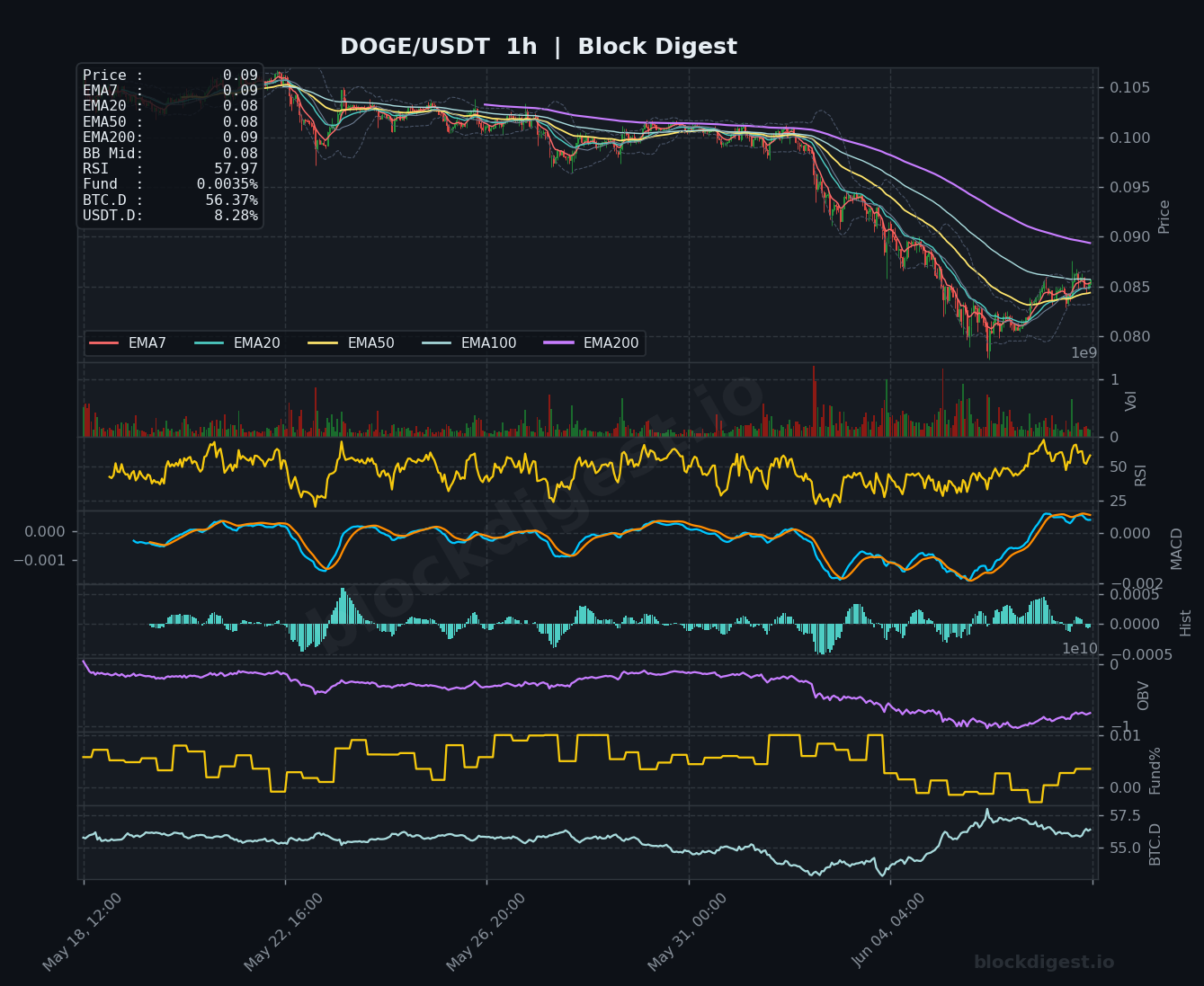Click the EMA50 legend label
1204x986 pixels.
[x=370, y=343]
